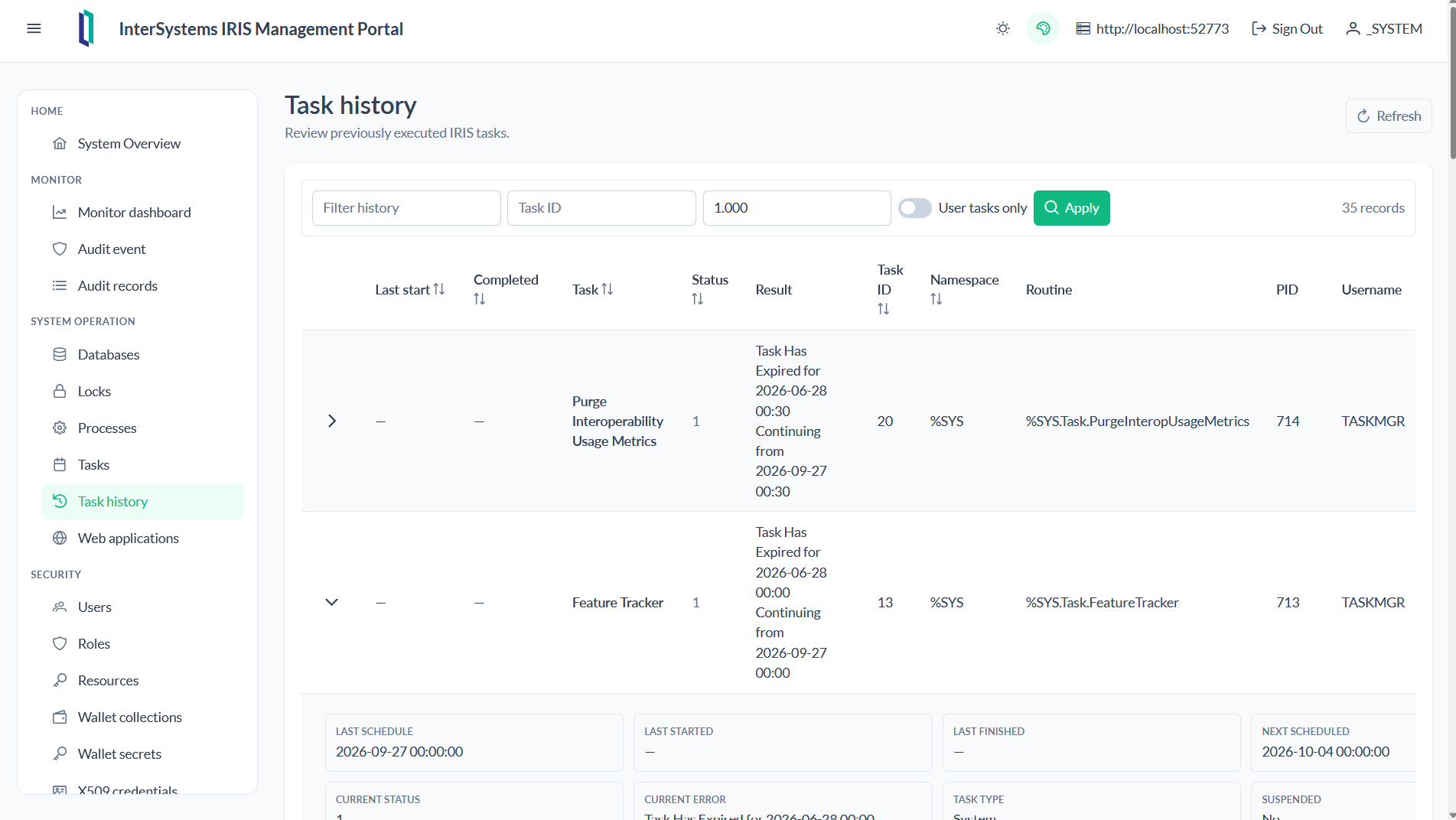This screenshot has width=1456, height=820.
Task: Click the Processes gear icon
Action: tap(60, 428)
